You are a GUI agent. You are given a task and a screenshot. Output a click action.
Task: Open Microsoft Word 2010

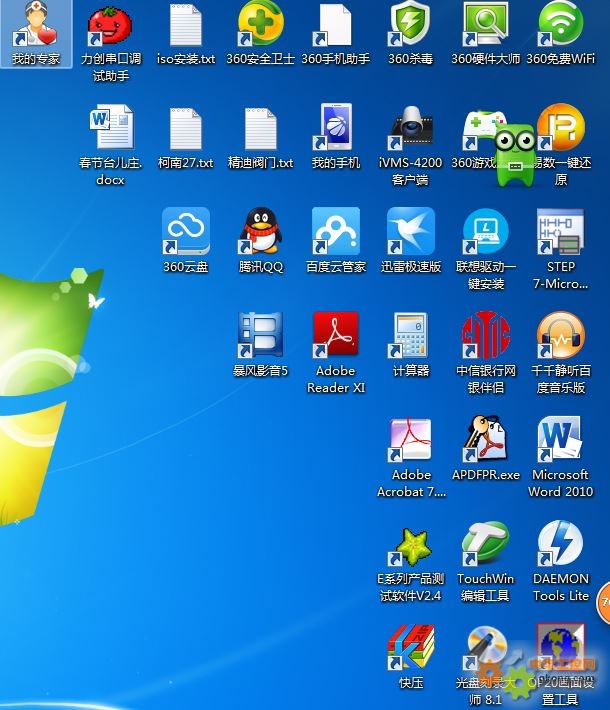pos(560,438)
